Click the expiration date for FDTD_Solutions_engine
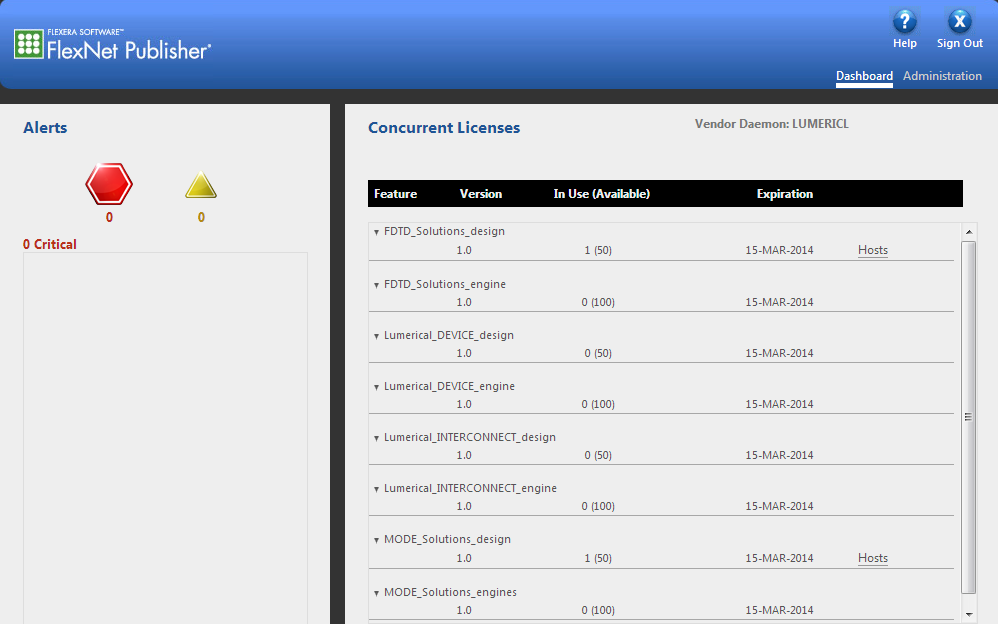The height and width of the screenshot is (624, 998). click(779, 302)
